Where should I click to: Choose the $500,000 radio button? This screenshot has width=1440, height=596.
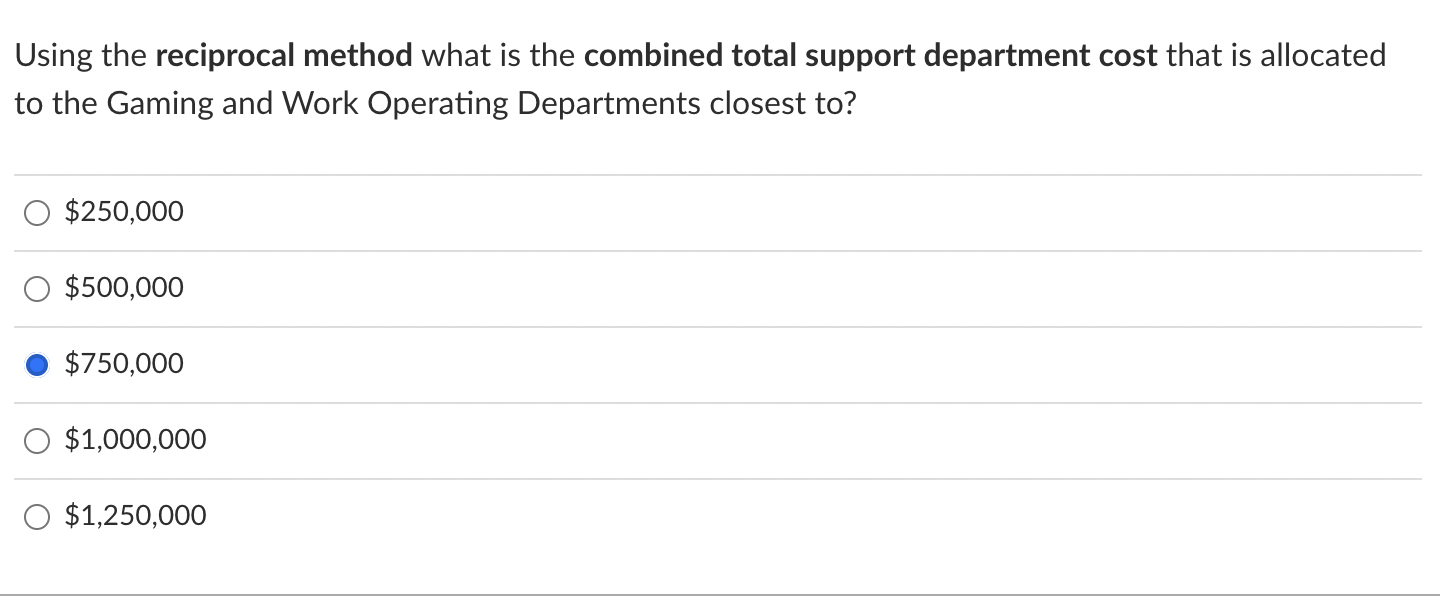[37, 288]
